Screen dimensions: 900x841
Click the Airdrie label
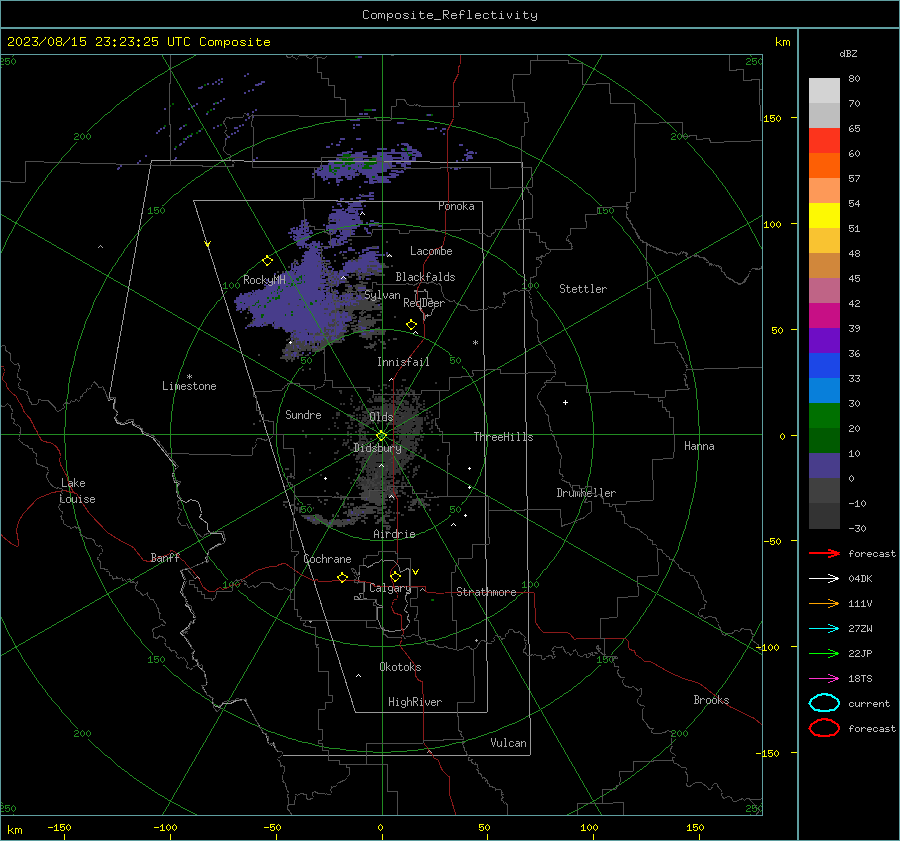[x=394, y=534]
